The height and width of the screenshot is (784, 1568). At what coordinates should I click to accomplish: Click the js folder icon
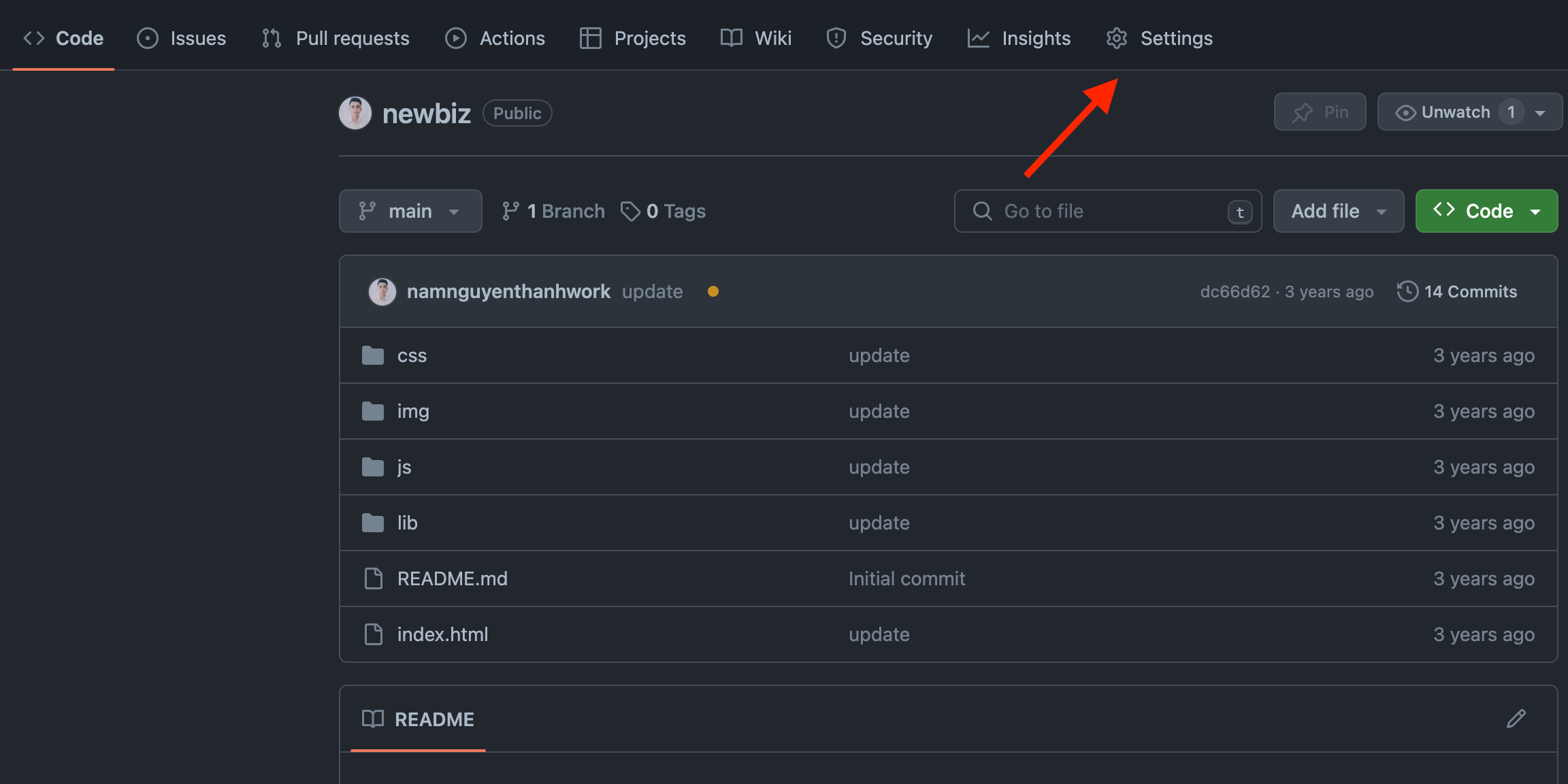pyautogui.click(x=373, y=467)
